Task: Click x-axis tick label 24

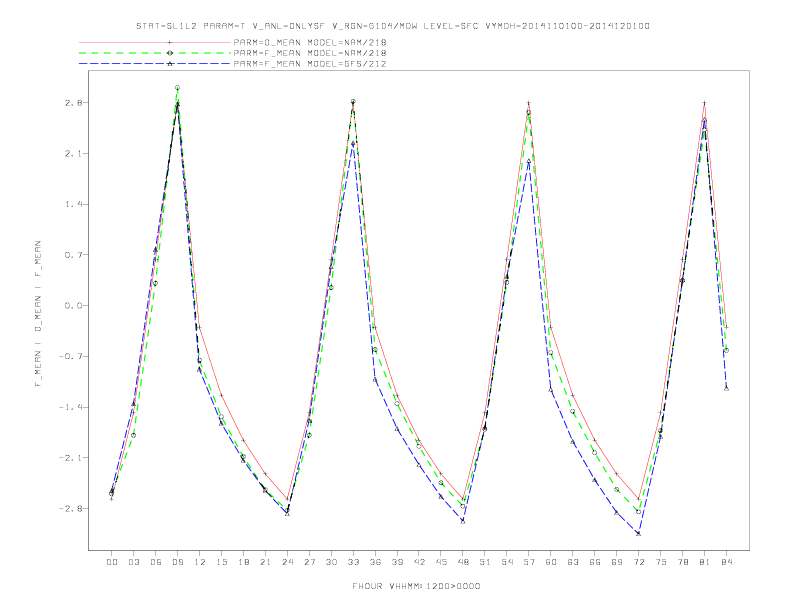Action: coord(287,562)
